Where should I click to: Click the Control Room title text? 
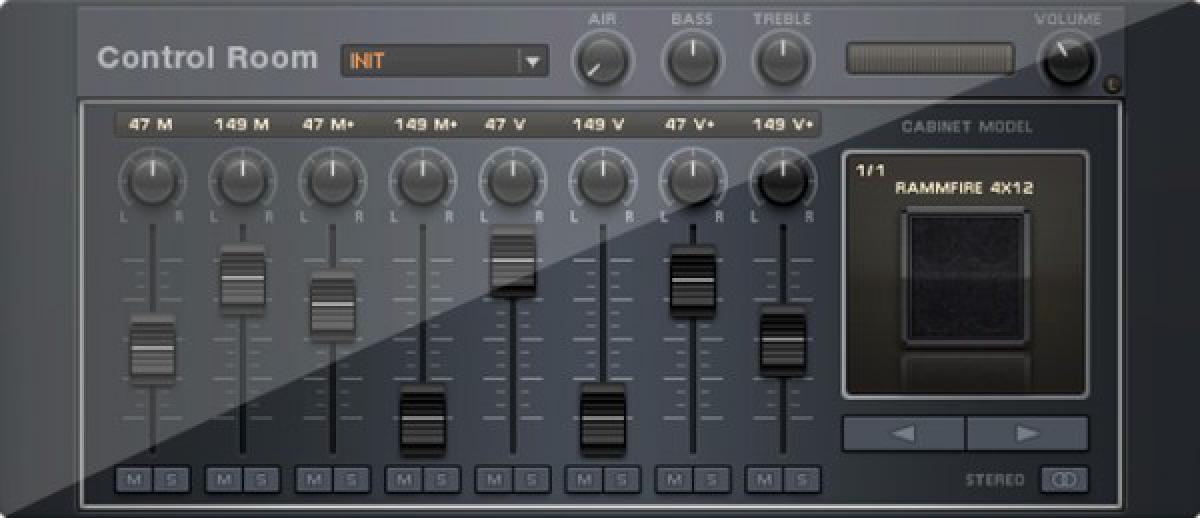click(x=207, y=58)
